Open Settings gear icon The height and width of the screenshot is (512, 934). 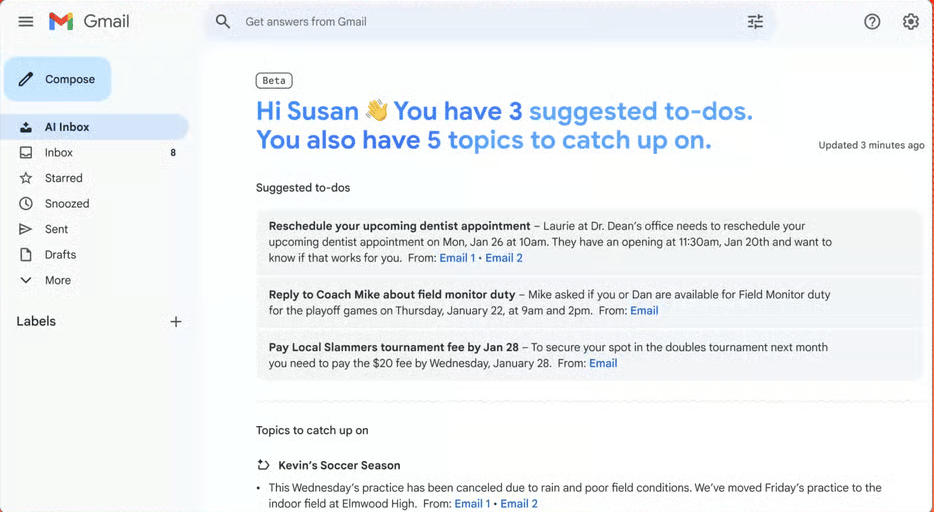(910, 22)
